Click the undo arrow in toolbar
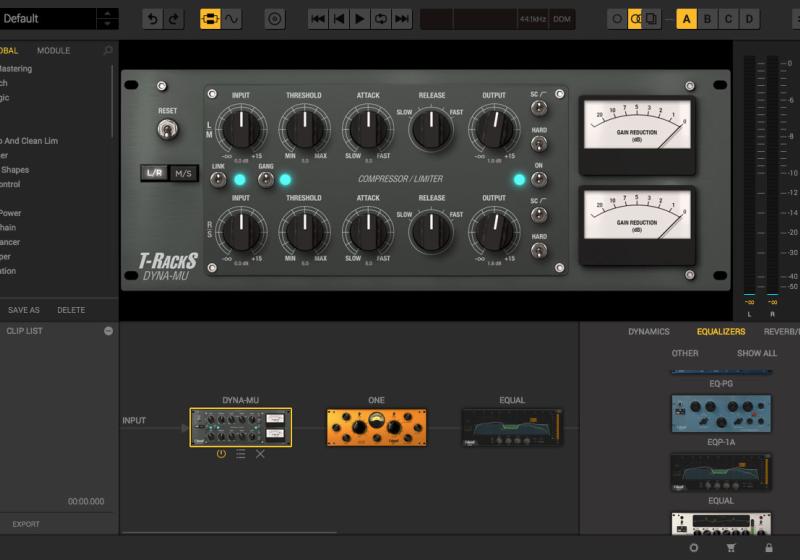The image size is (800, 560). tap(151, 19)
